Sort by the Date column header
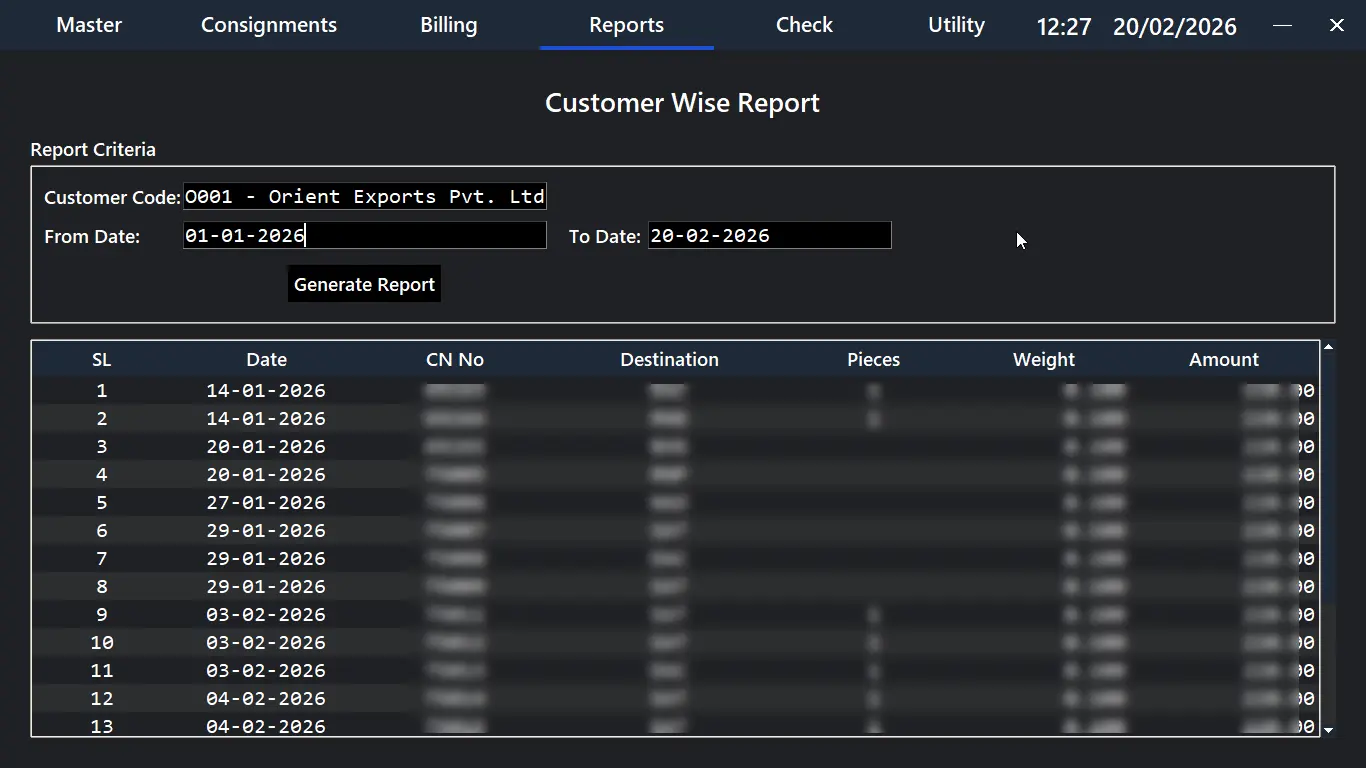Screen dimensions: 1366x768 click(x=266, y=360)
